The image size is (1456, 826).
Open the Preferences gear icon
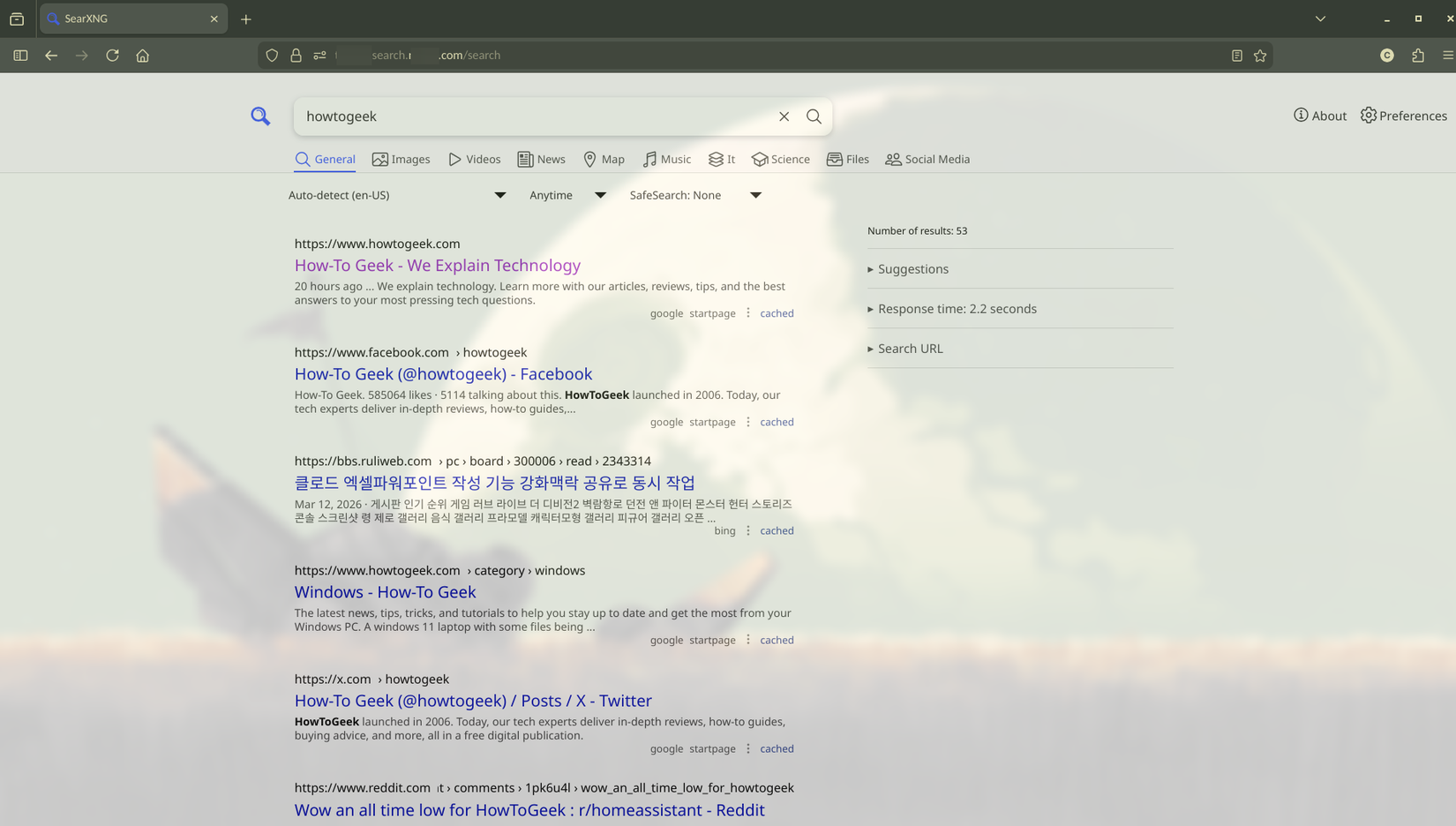pyautogui.click(x=1368, y=115)
